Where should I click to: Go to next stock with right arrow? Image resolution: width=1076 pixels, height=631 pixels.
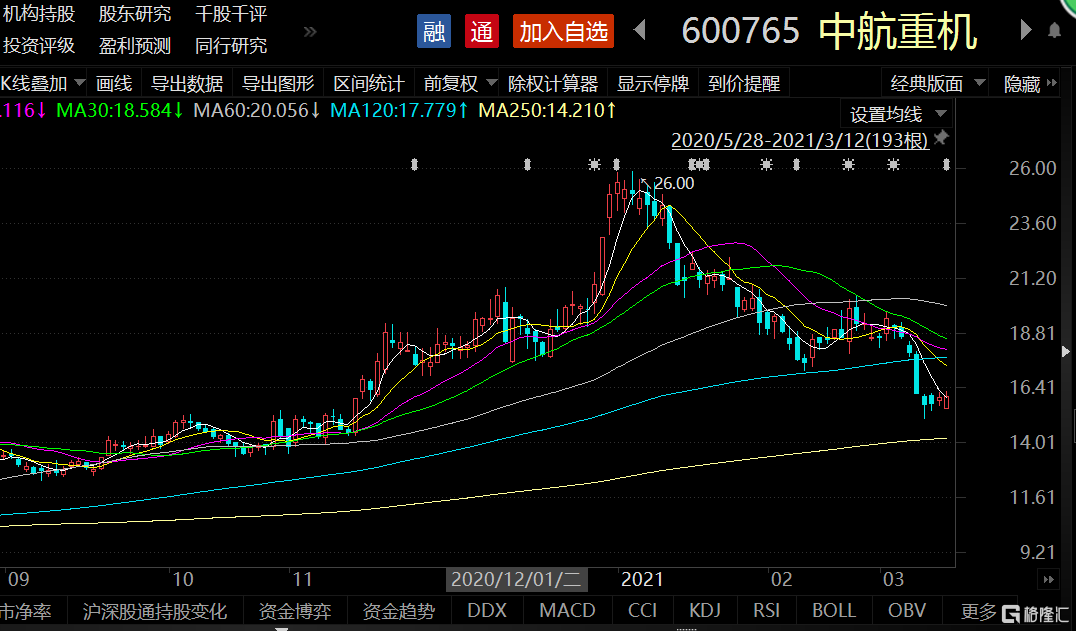pyautogui.click(x=1026, y=30)
